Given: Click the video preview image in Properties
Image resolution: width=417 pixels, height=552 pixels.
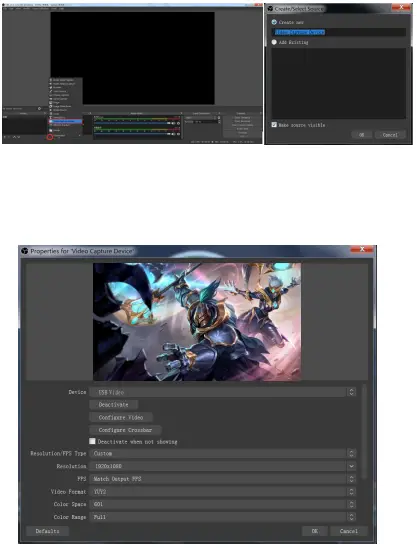Looking at the screenshot, I should click(197, 321).
